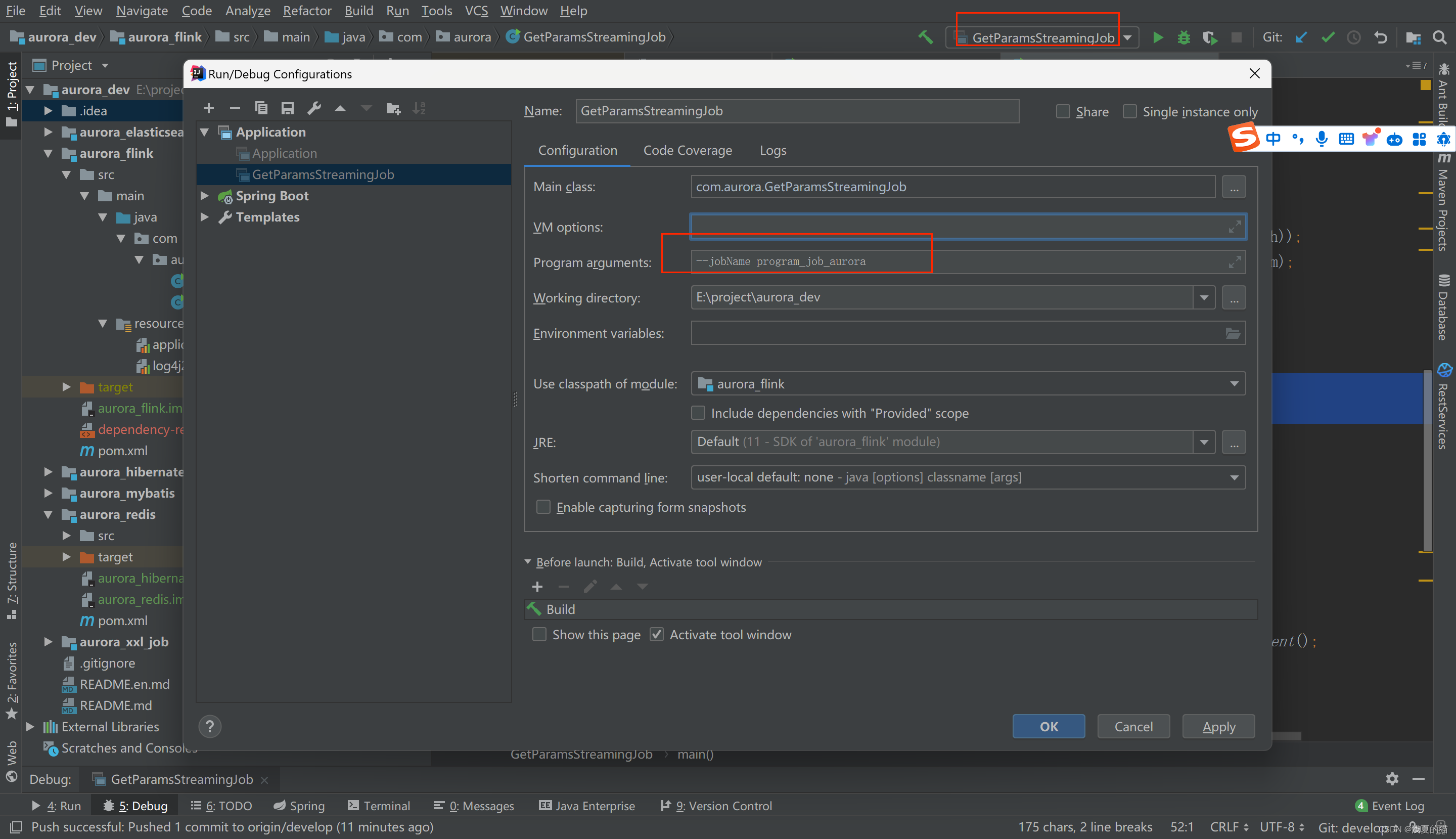Enable Single instance only checkbox
Viewport: 1456px width, 839px height.
click(1130, 112)
